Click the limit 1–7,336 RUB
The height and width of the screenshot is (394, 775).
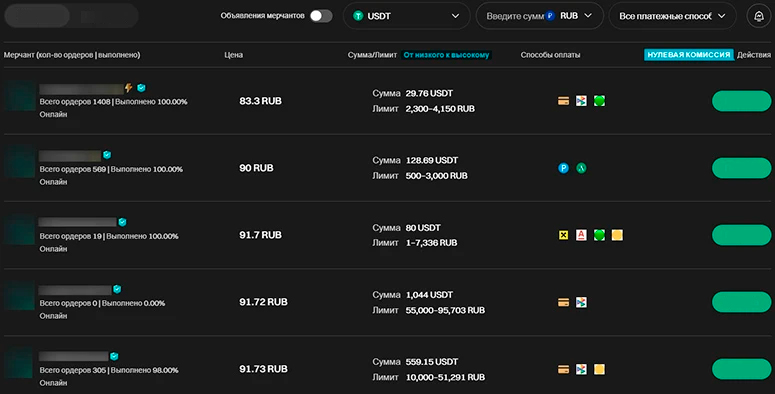pos(431,243)
